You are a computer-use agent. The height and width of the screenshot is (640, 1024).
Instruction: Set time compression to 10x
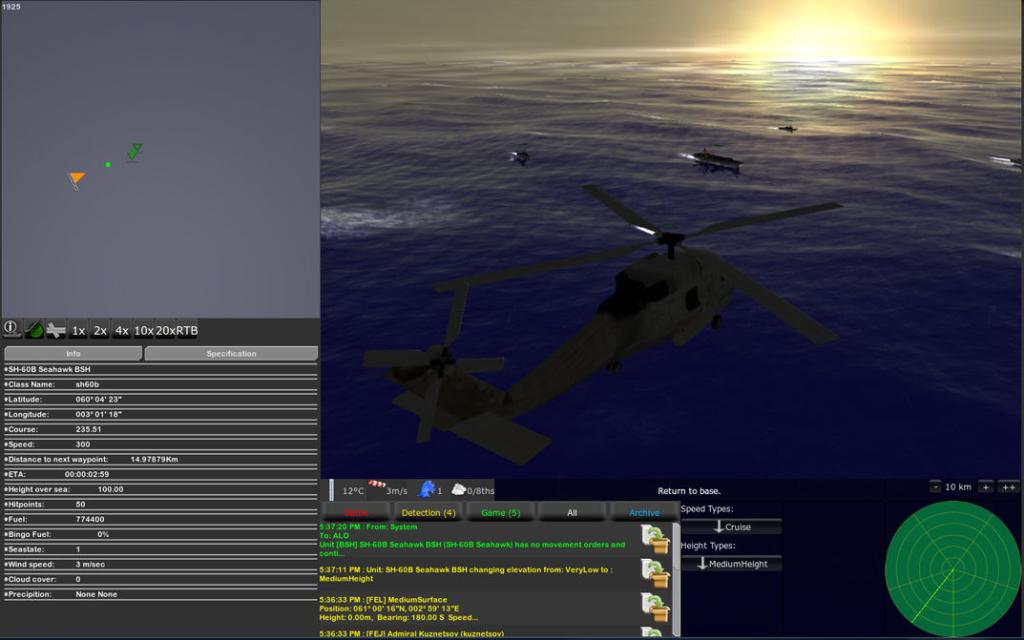point(144,330)
